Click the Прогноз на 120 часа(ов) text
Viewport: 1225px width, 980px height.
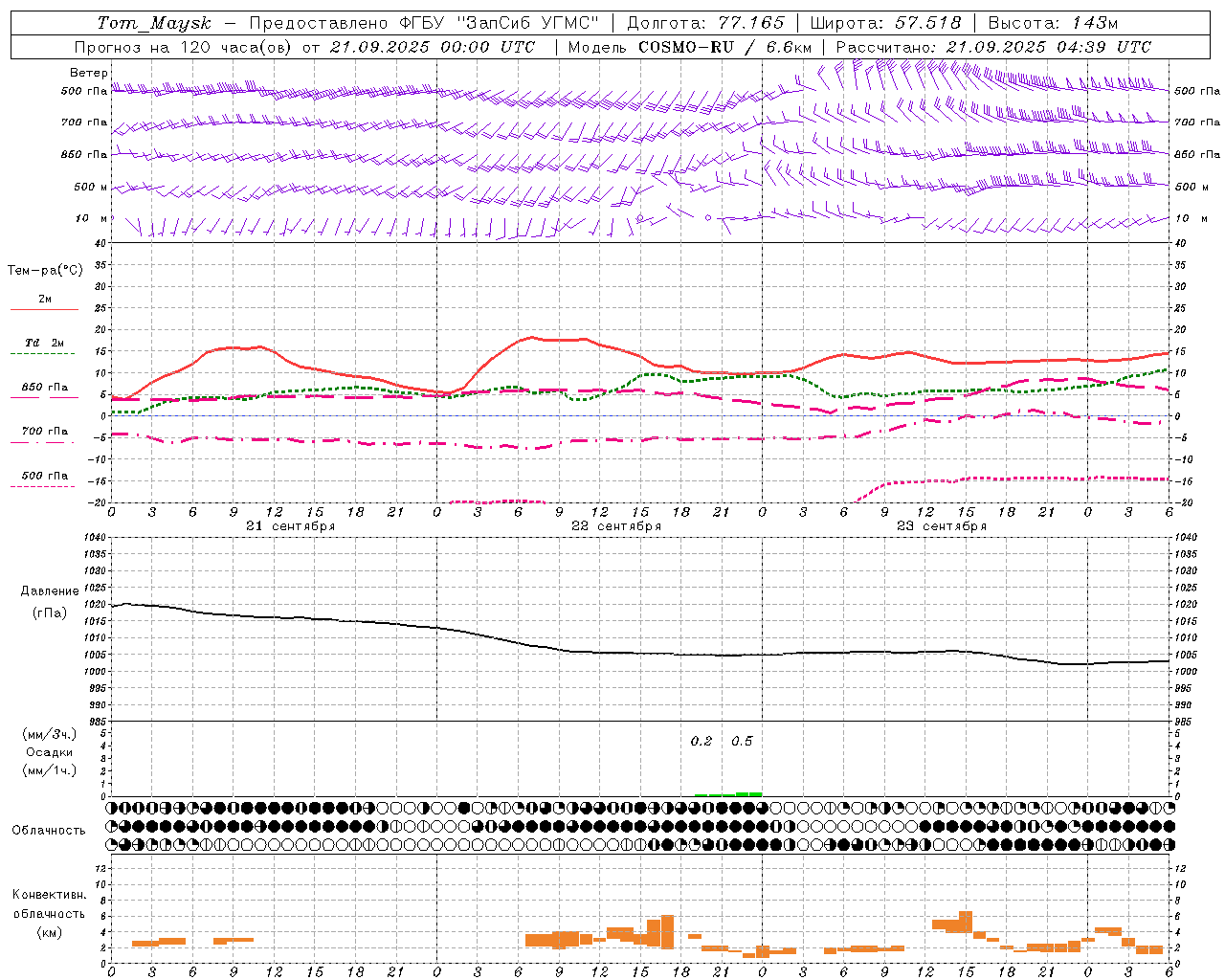(184, 47)
